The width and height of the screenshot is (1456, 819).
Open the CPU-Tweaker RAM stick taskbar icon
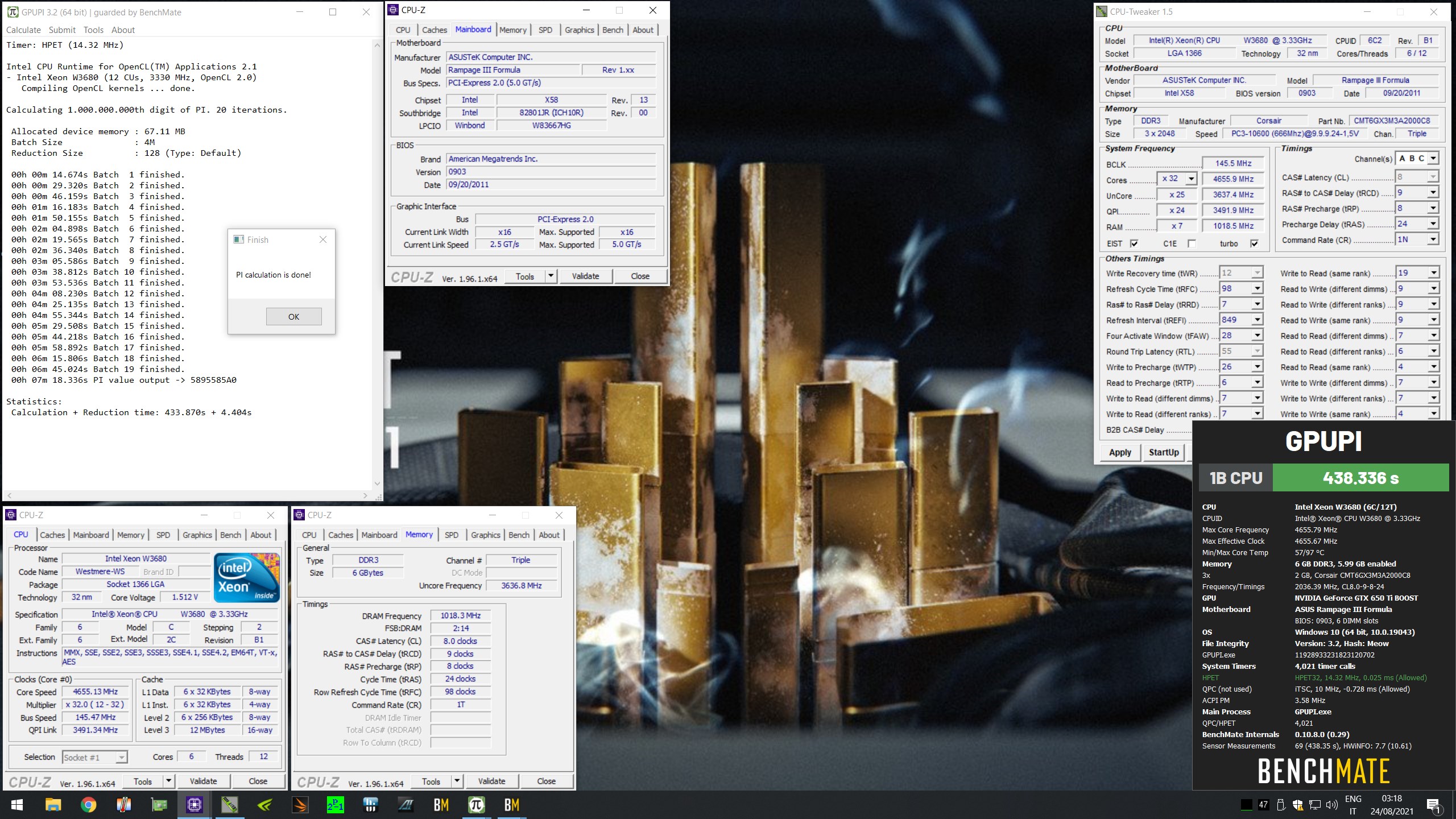pos(230,805)
